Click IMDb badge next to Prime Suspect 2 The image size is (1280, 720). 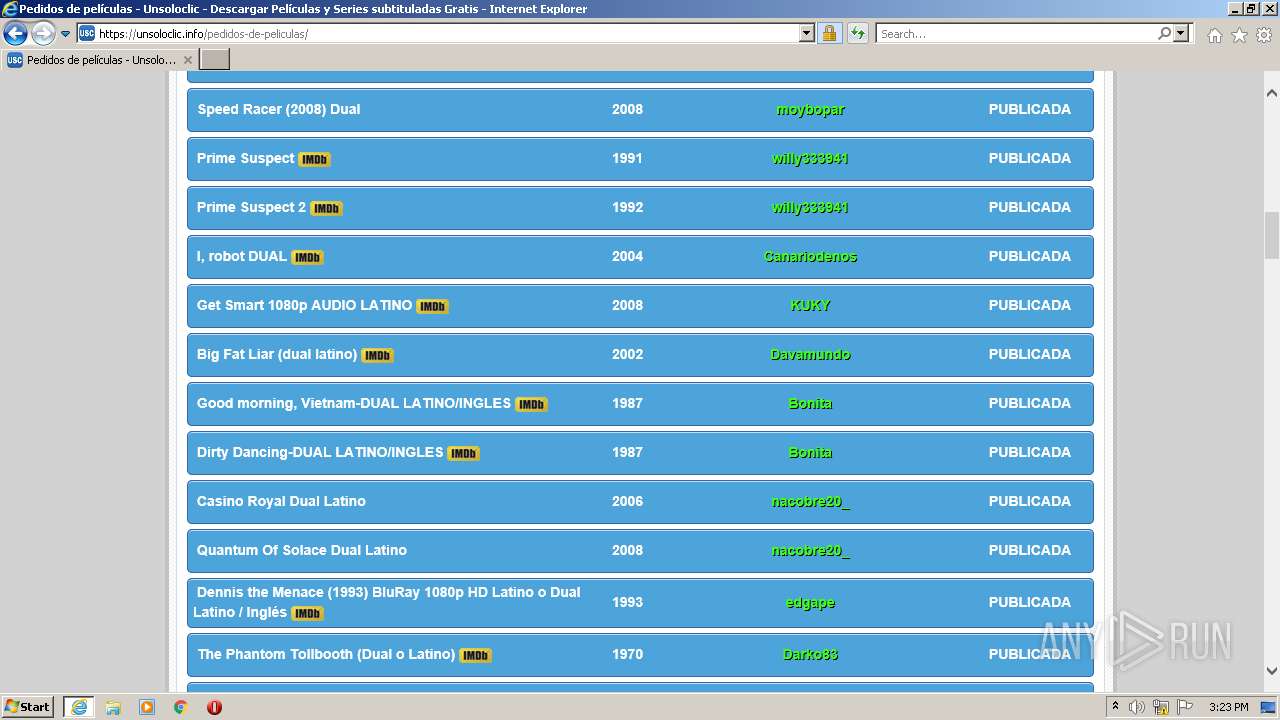coord(326,208)
